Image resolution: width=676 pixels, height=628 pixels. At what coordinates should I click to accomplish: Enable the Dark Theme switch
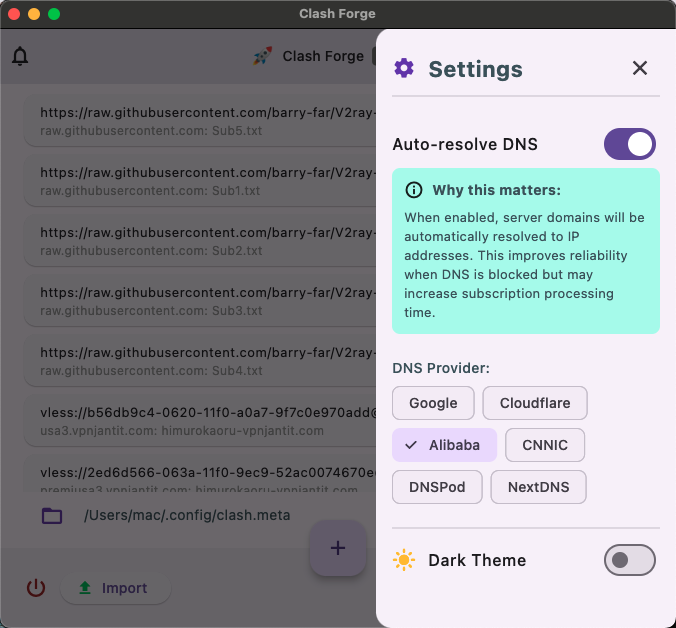click(629, 560)
